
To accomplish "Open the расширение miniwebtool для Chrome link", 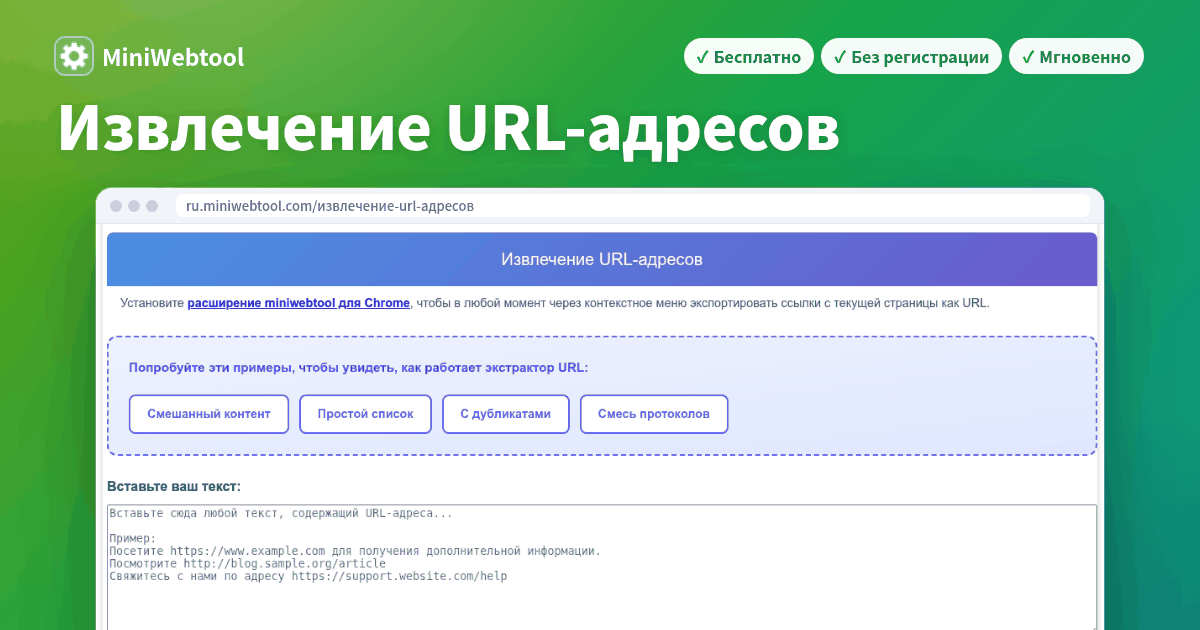I will point(298,303).
